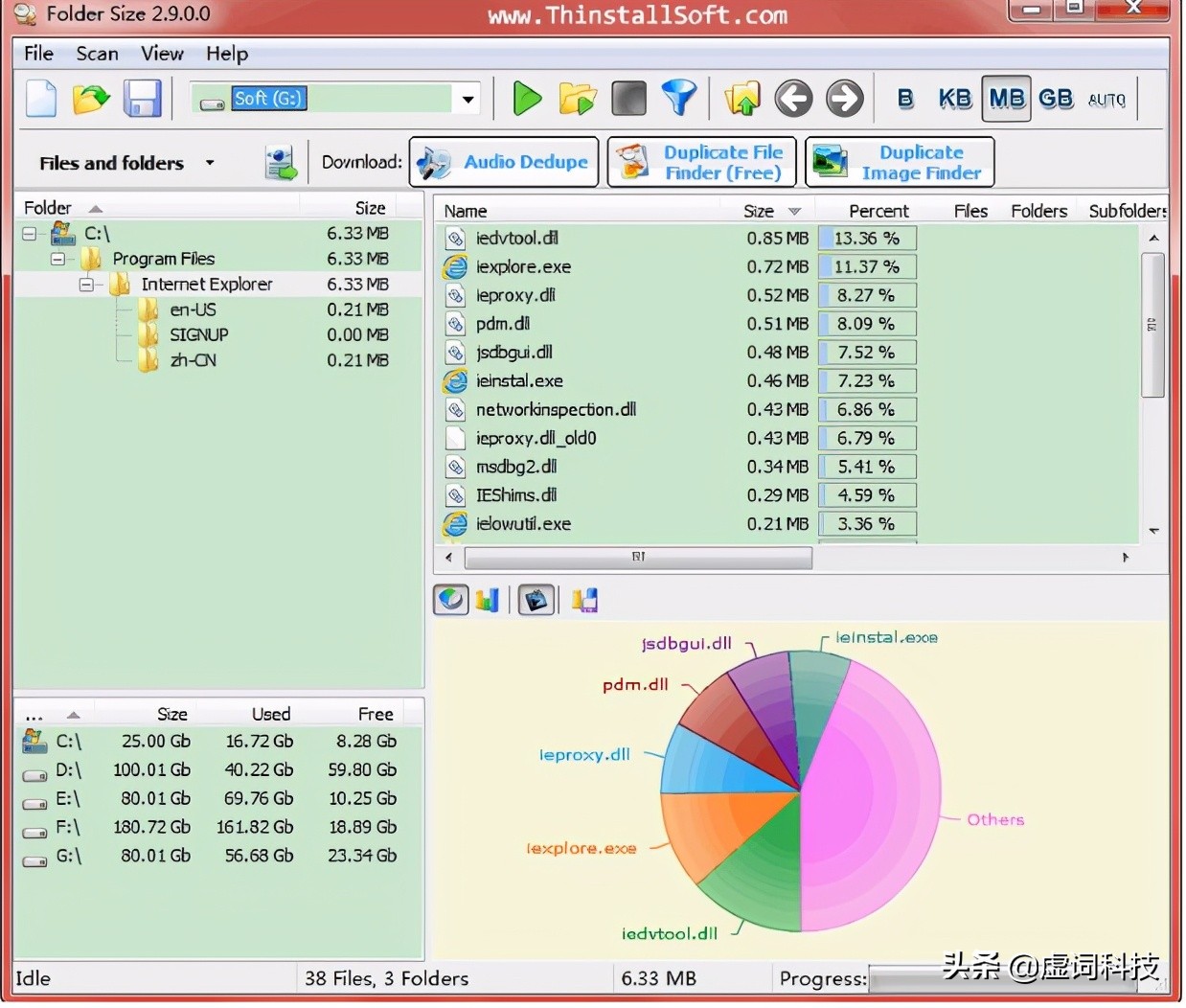
Task: Click the new blank document icon
Action: 41,99
